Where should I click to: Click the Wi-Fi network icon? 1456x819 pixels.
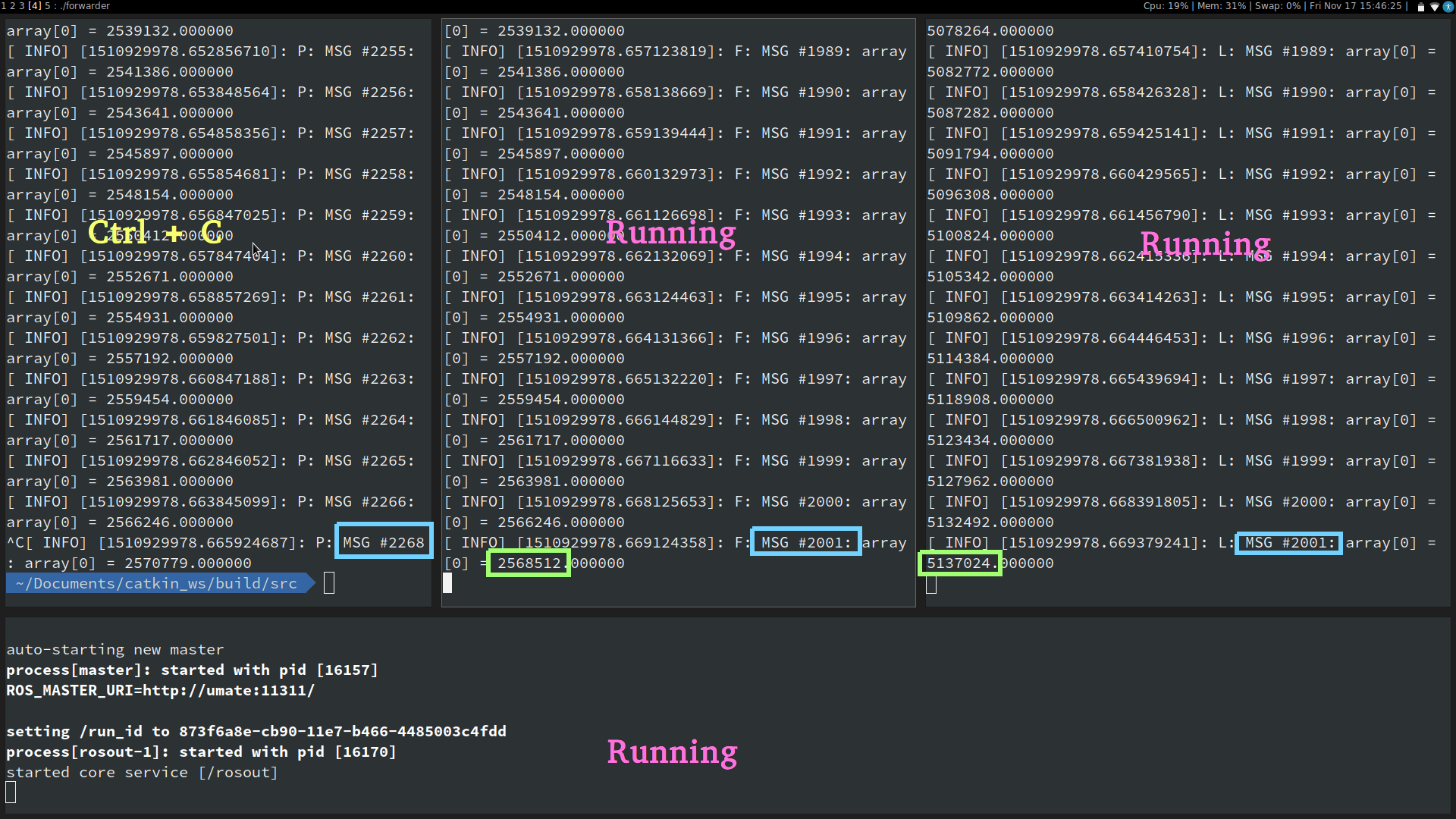1435,6
